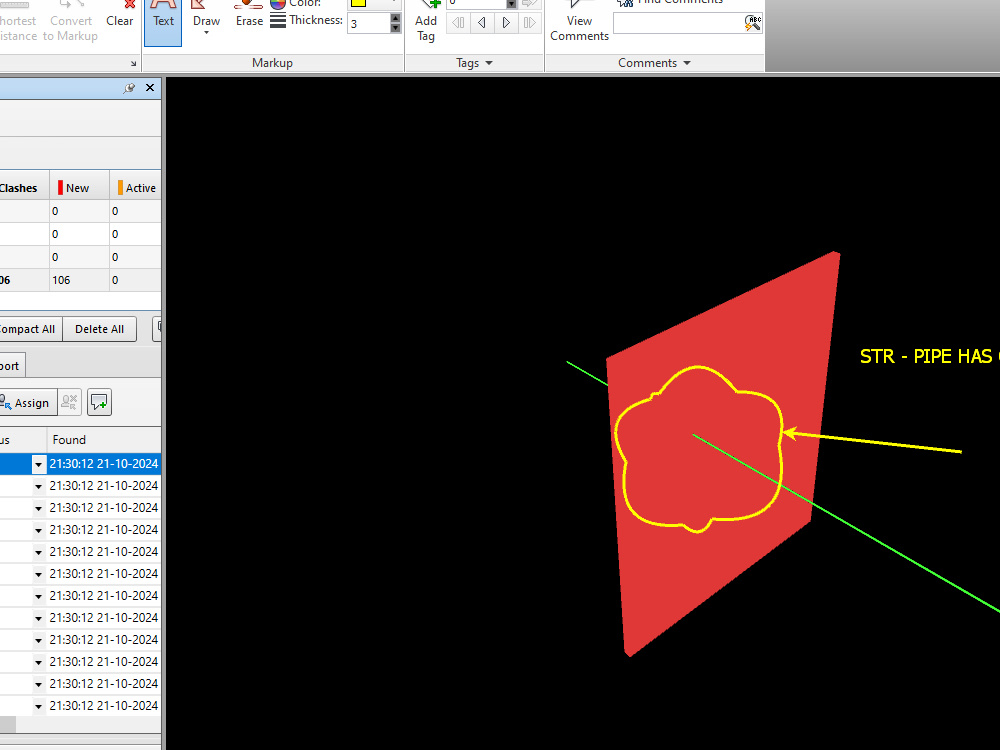Image resolution: width=1000 pixels, height=750 pixels.
Task: Go to the previous tag
Action: (482, 23)
